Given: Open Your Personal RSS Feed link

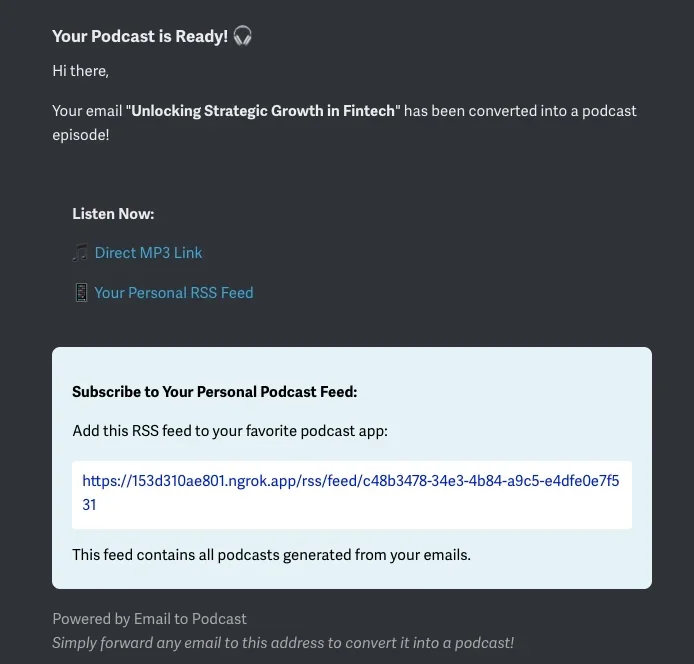Looking at the screenshot, I should [x=174, y=293].
